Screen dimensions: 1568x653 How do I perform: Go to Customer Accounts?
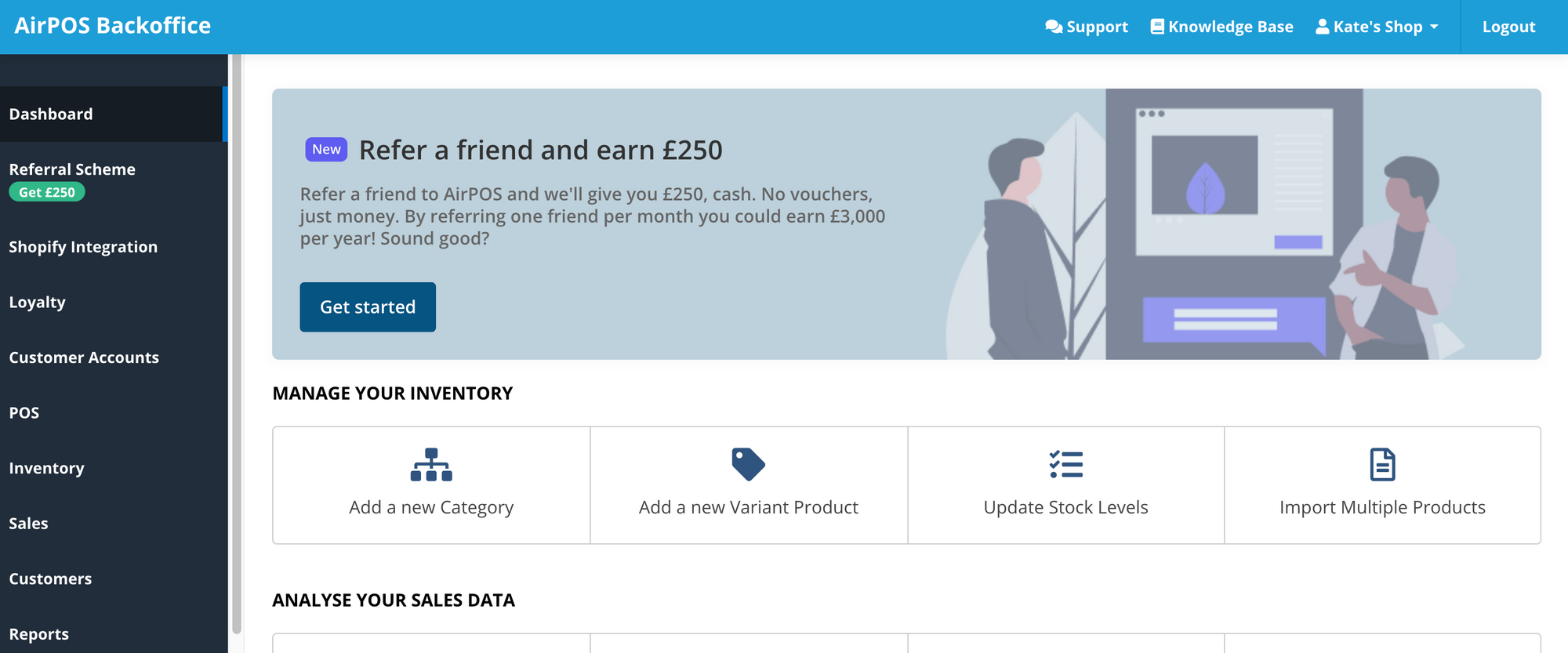click(x=84, y=357)
